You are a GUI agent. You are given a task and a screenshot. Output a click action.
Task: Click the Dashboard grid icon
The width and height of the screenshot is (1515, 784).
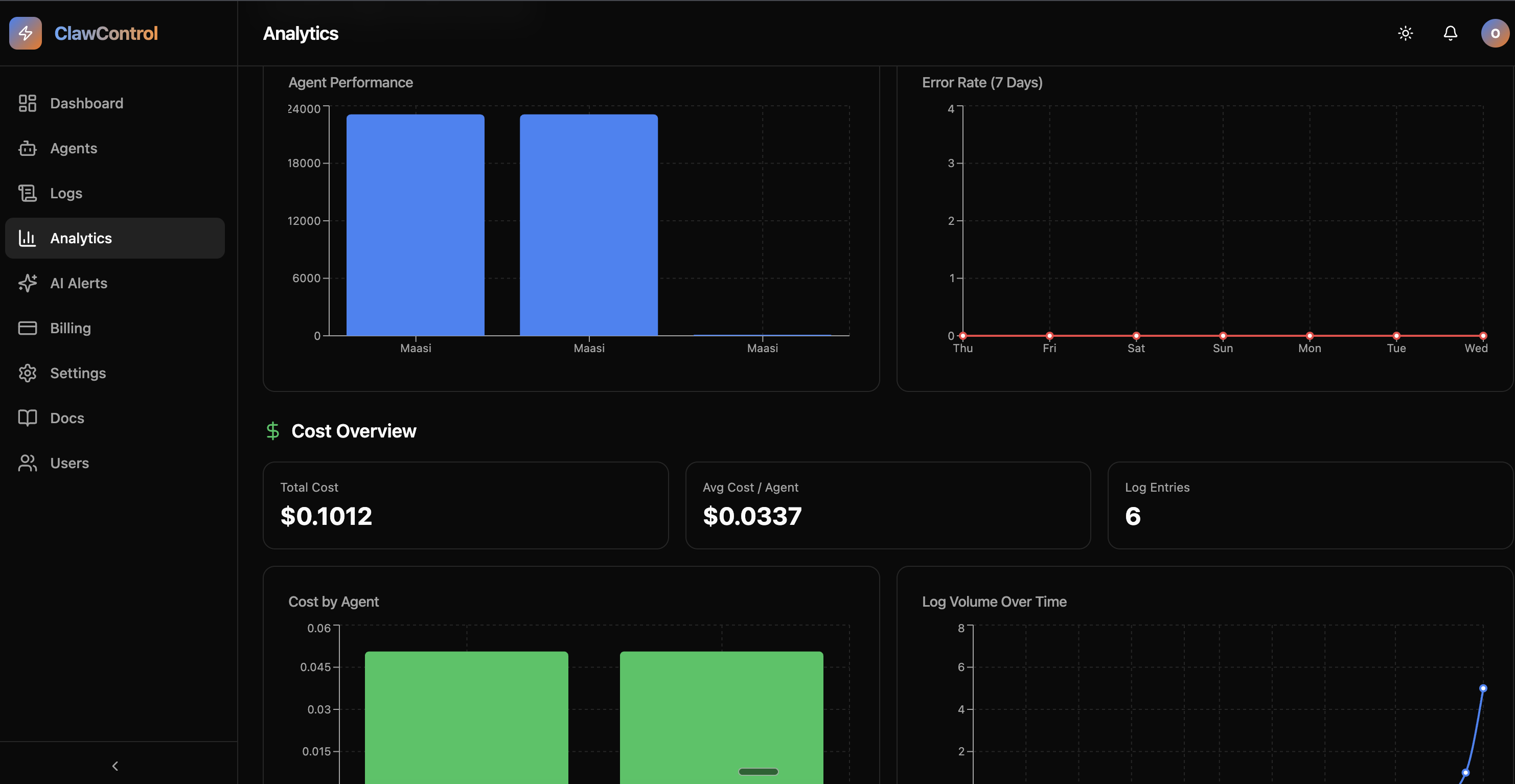[27, 104]
